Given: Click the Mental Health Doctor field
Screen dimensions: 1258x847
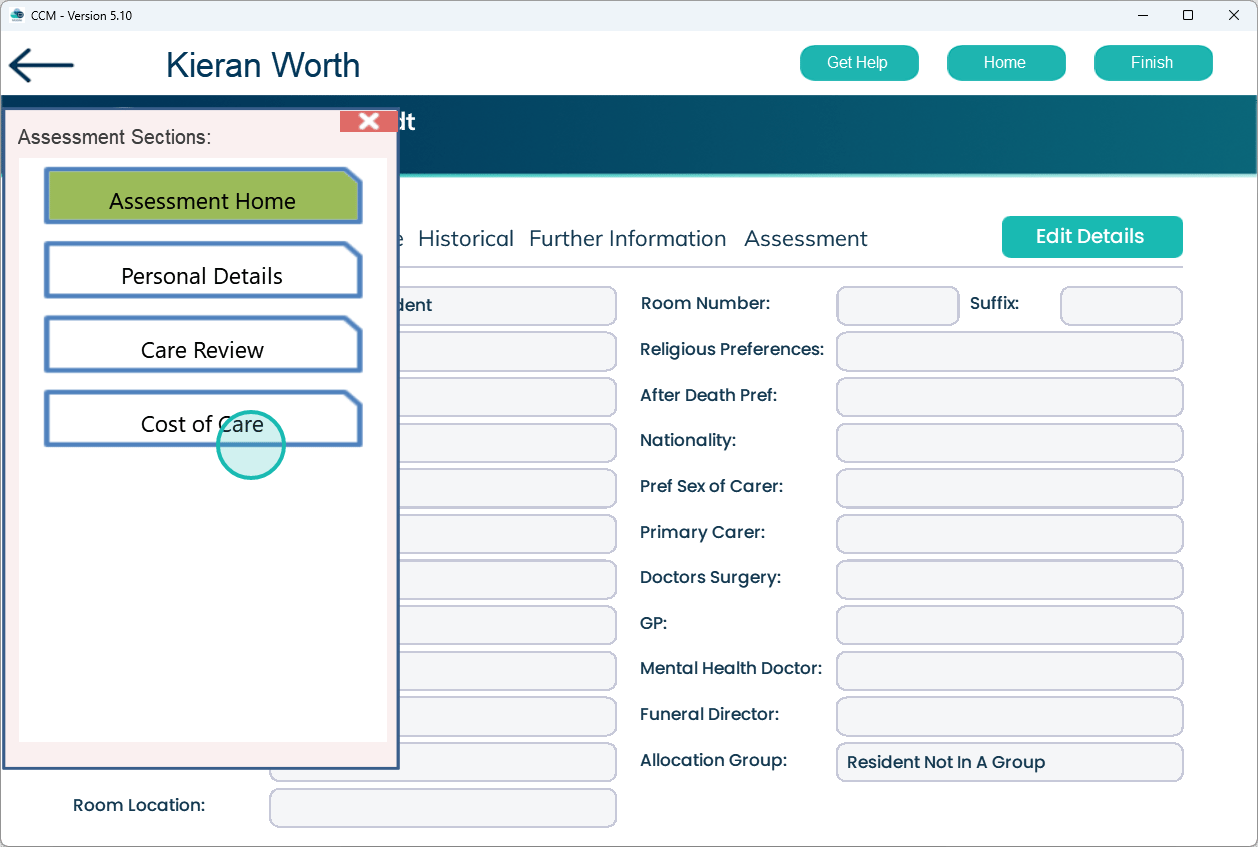Looking at the screenshot, I should coord(1010,671).
